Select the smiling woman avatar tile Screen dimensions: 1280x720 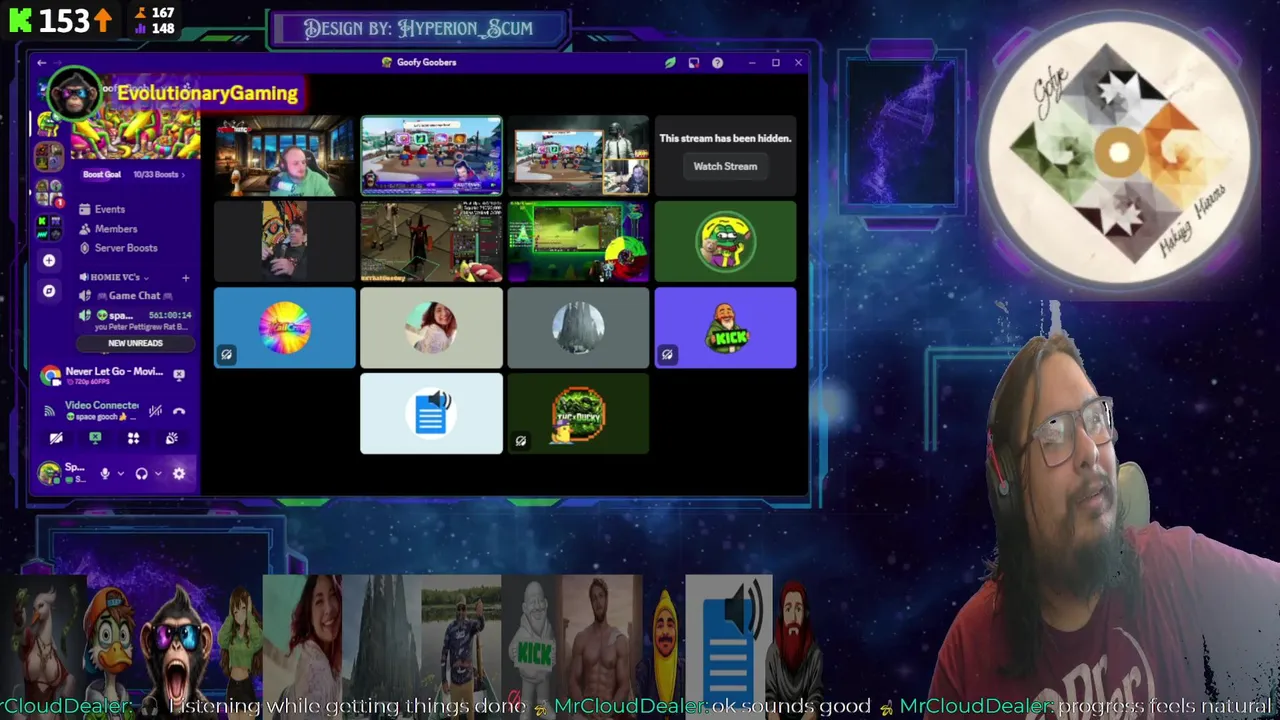(x=431, y=328)
